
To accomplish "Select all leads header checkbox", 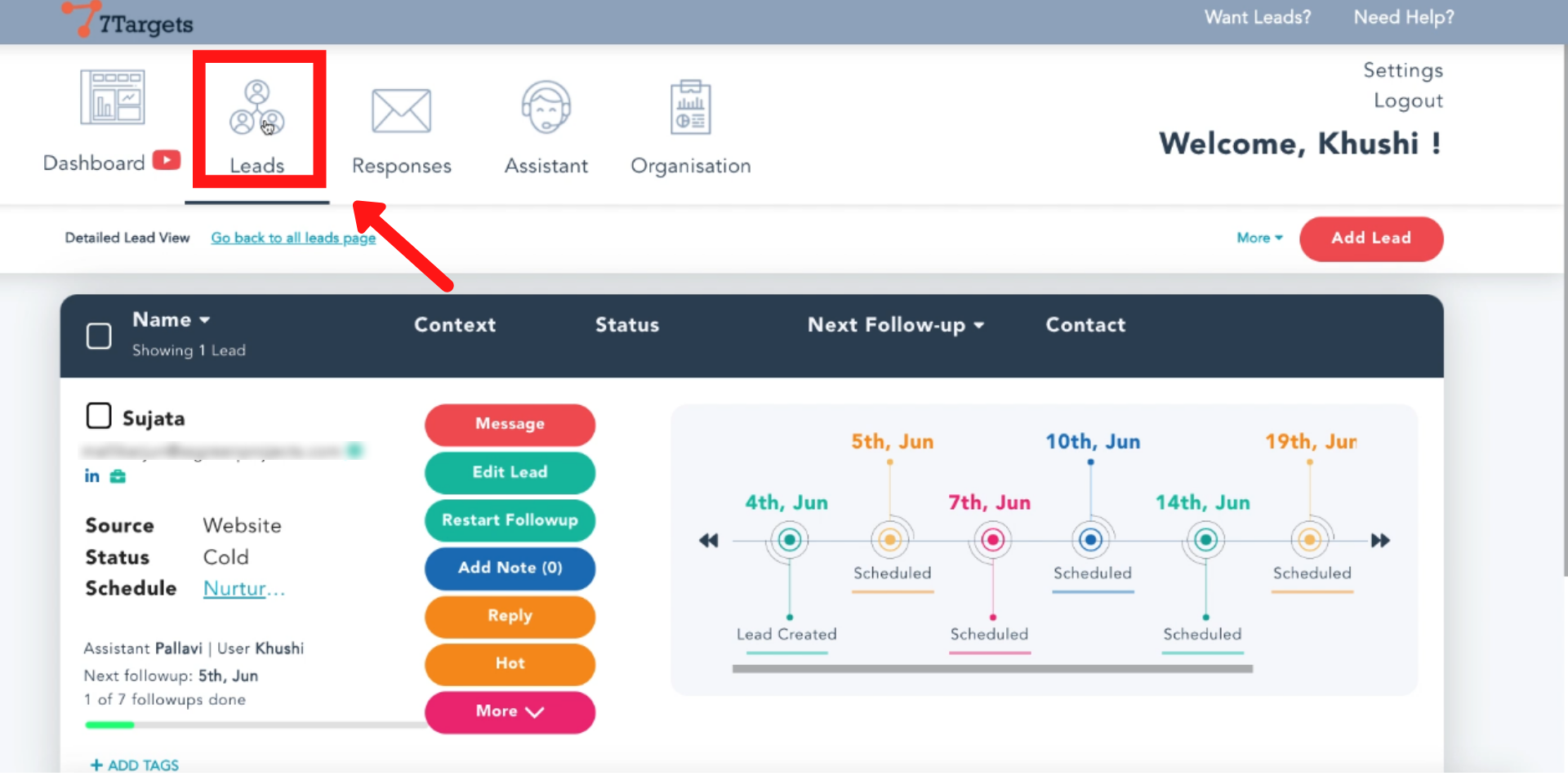I will (99, 336).
